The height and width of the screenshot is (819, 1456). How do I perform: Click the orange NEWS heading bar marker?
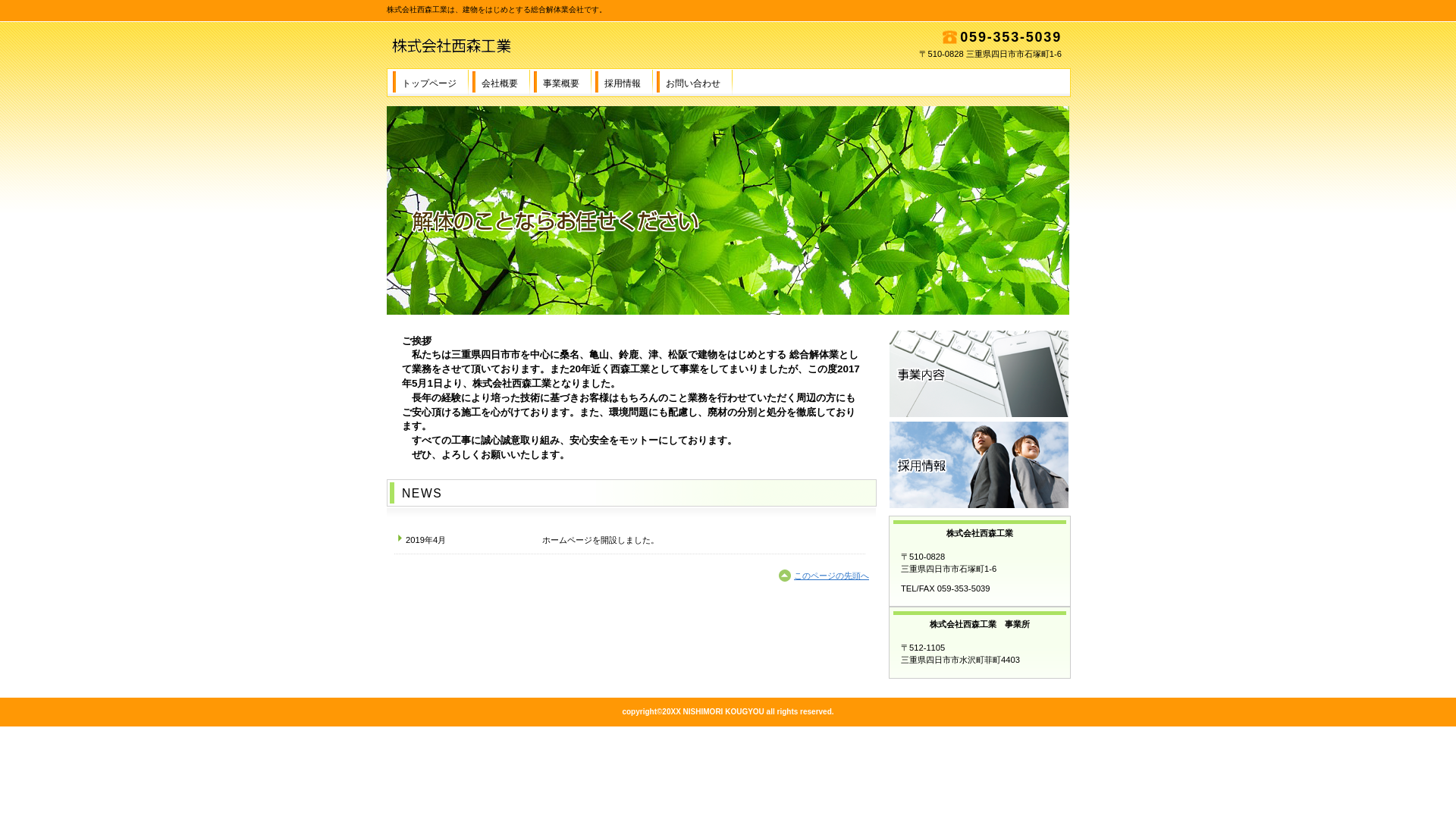coord(393,493)
